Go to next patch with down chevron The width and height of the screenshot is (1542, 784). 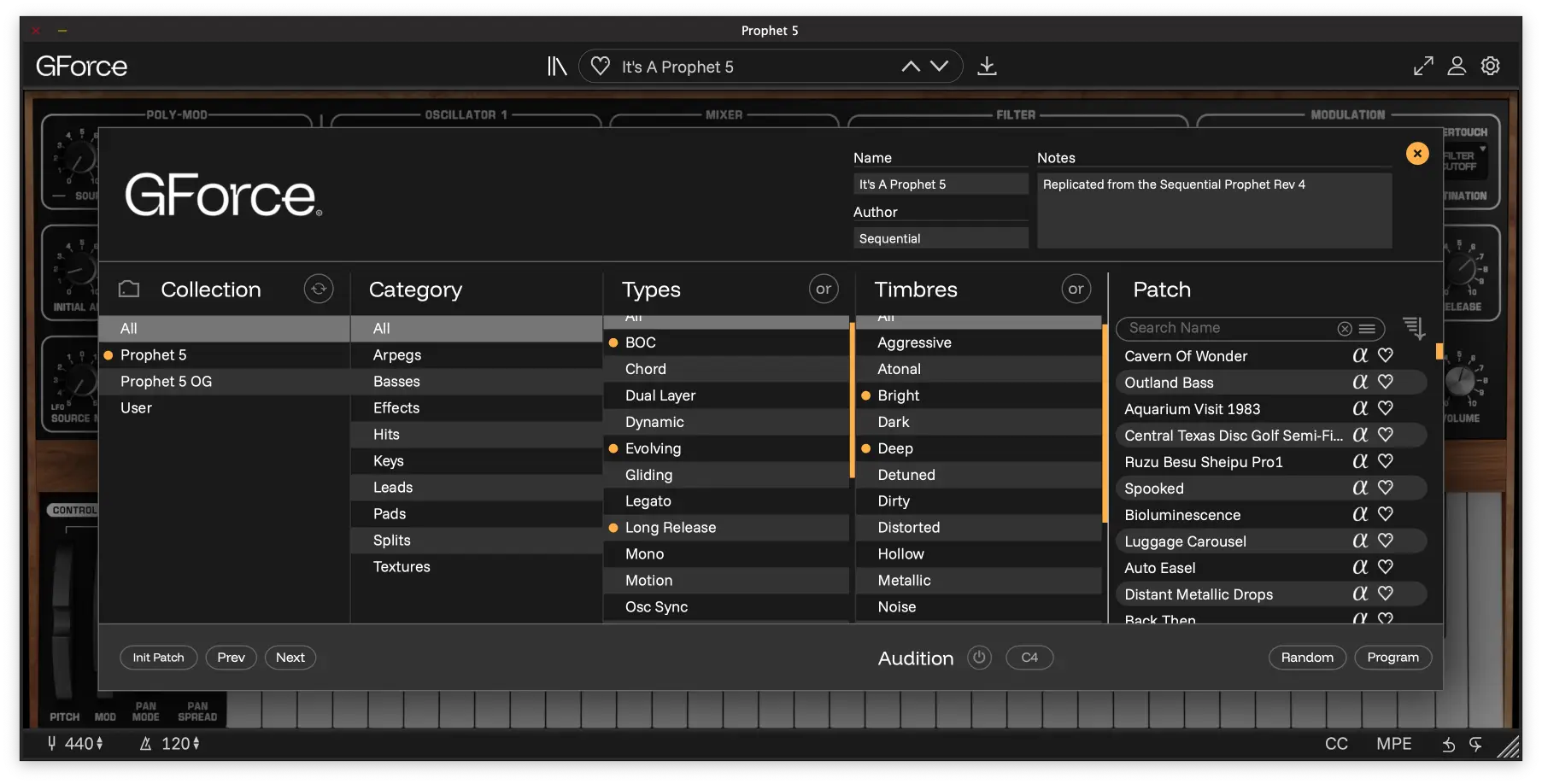point(939,67)
